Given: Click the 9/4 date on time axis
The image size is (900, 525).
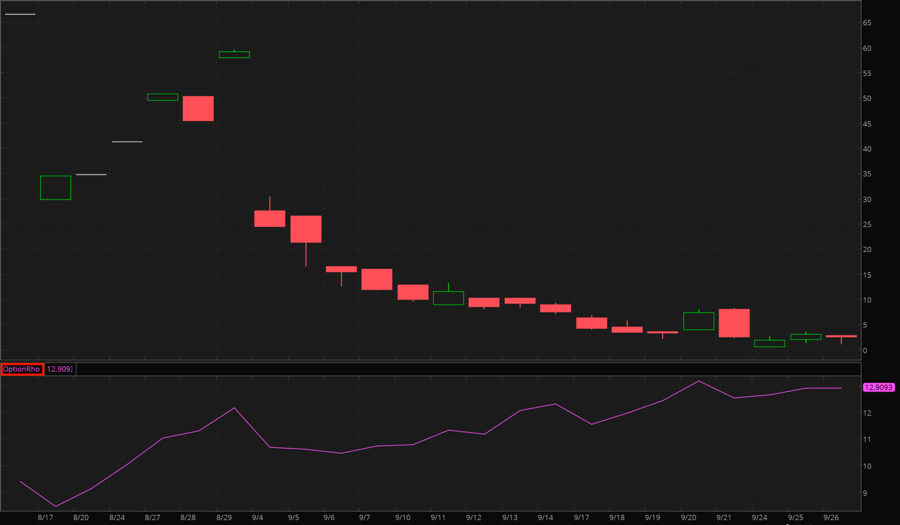Looking at the screenshot, I should [258, 518].
